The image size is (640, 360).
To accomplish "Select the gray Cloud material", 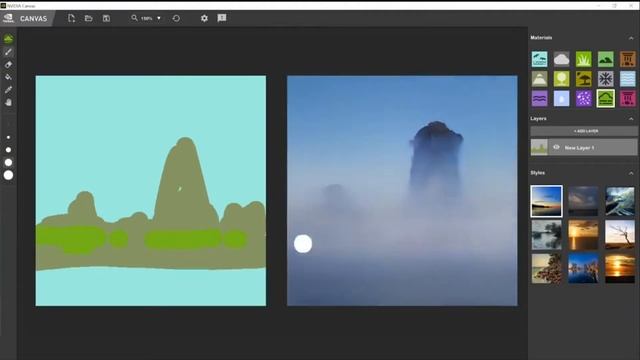I will [x=562, y=59].
